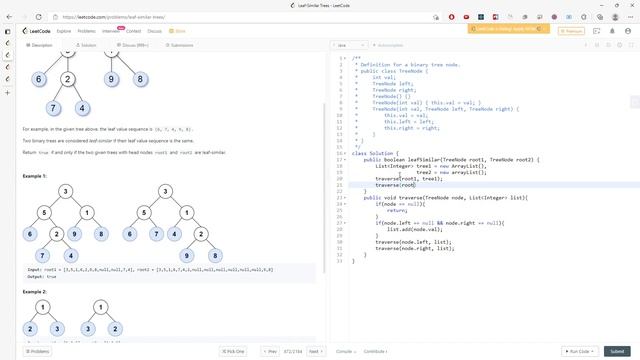Reload the page with refresh icon
This screenshot has height=360, width=640.
pos(39,17)
